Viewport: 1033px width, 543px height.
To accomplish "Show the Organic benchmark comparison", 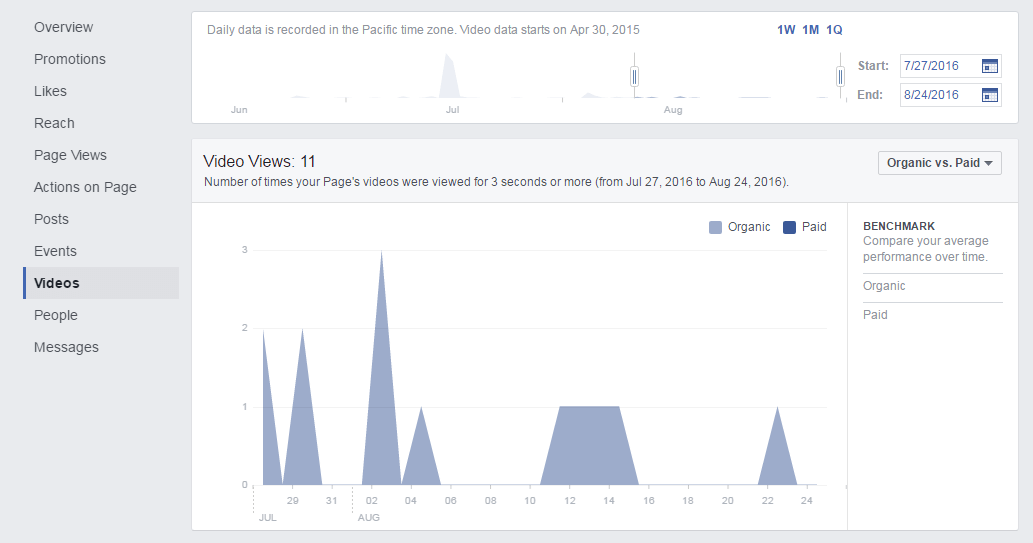I will click(x=884, y=286).
